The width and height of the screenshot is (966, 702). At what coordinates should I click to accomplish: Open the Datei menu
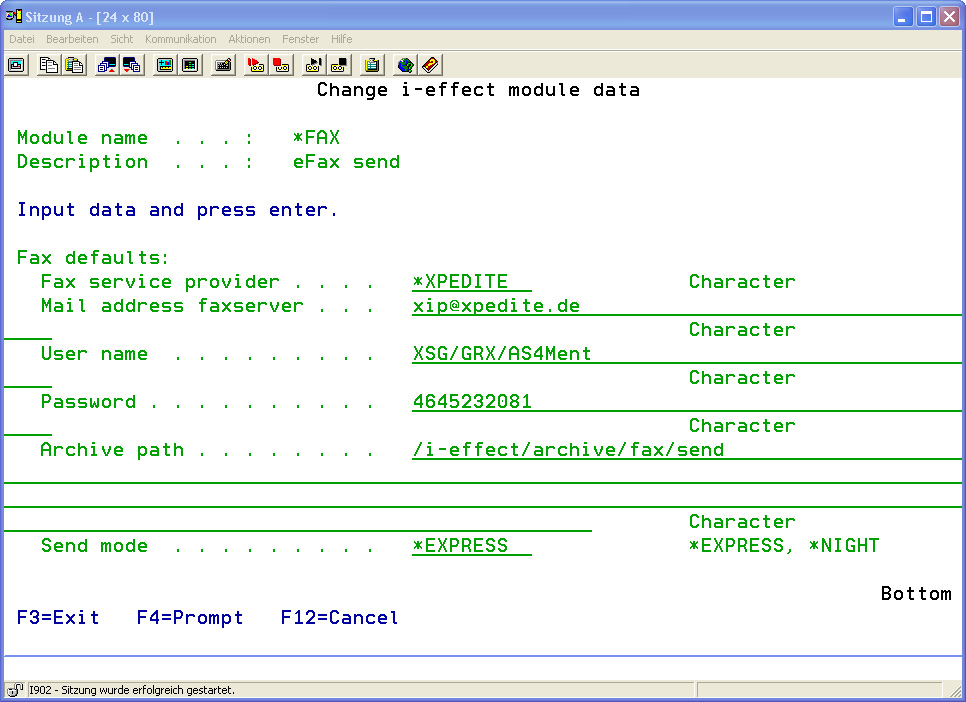[x=22, y=39]
